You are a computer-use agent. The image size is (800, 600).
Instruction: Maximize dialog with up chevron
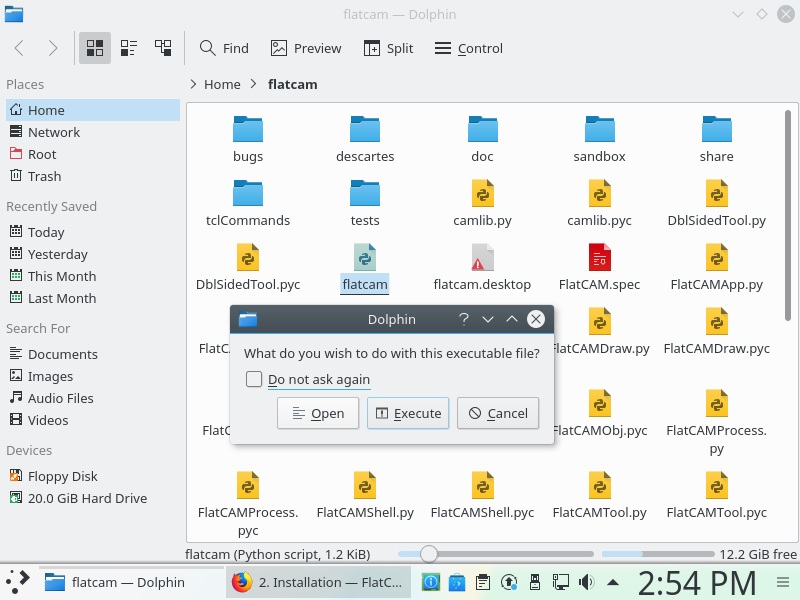point(512,319)
